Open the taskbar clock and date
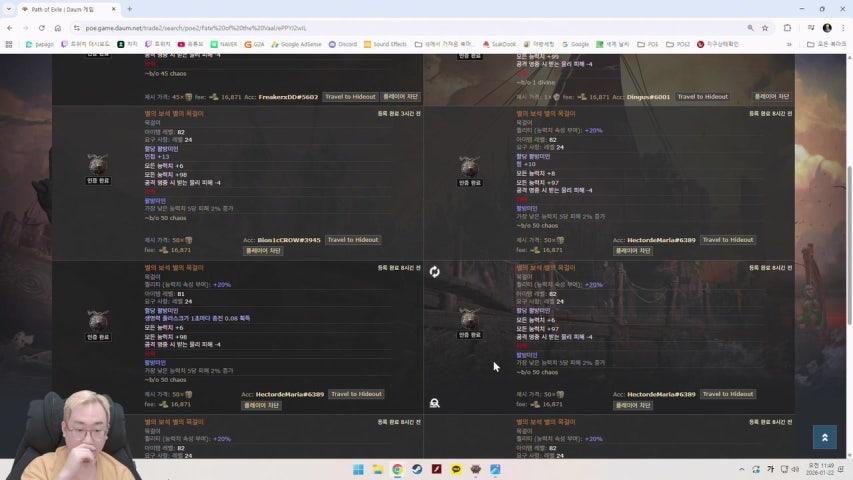Screen dimensions: 853x480 [821, 469]
